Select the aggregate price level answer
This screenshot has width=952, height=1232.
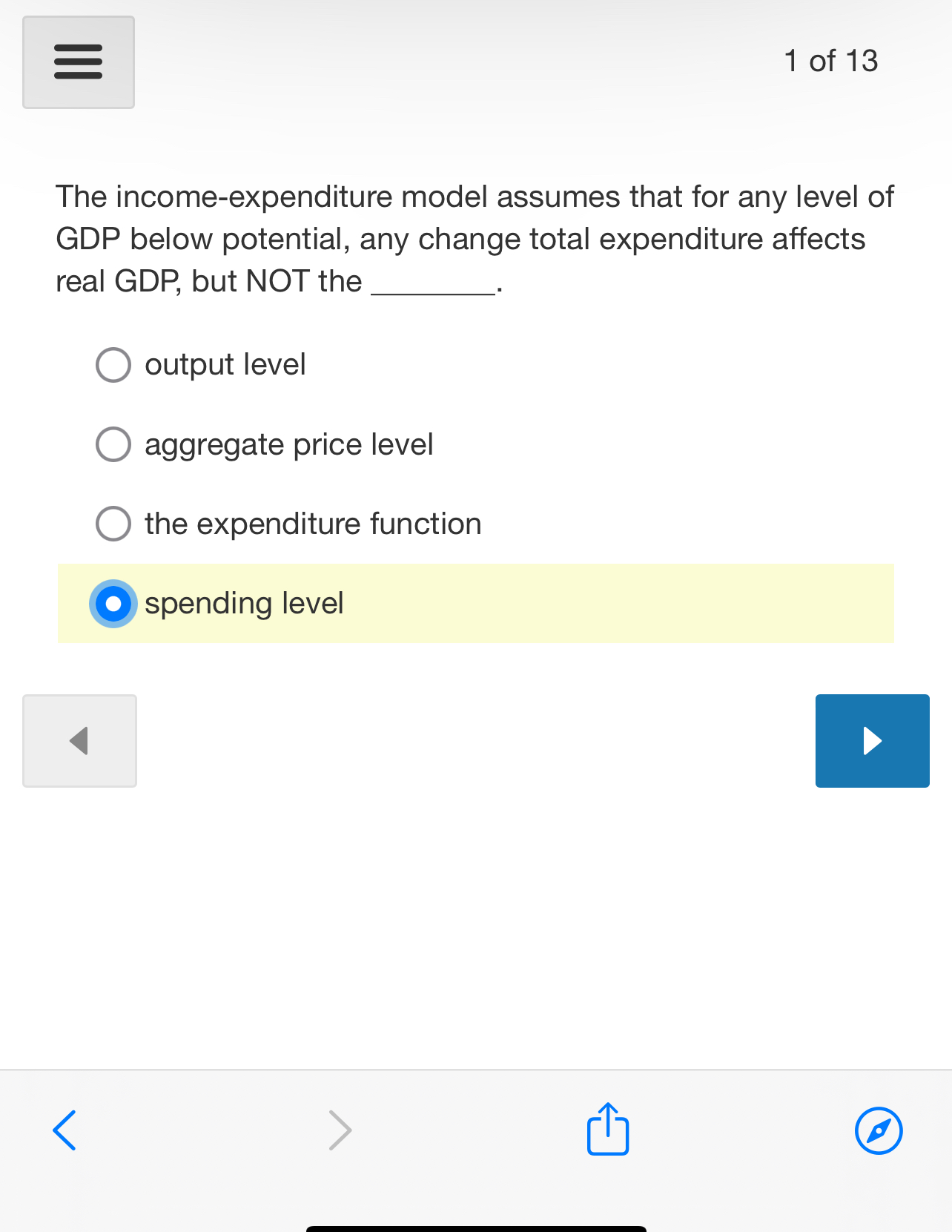click(113, 444)
